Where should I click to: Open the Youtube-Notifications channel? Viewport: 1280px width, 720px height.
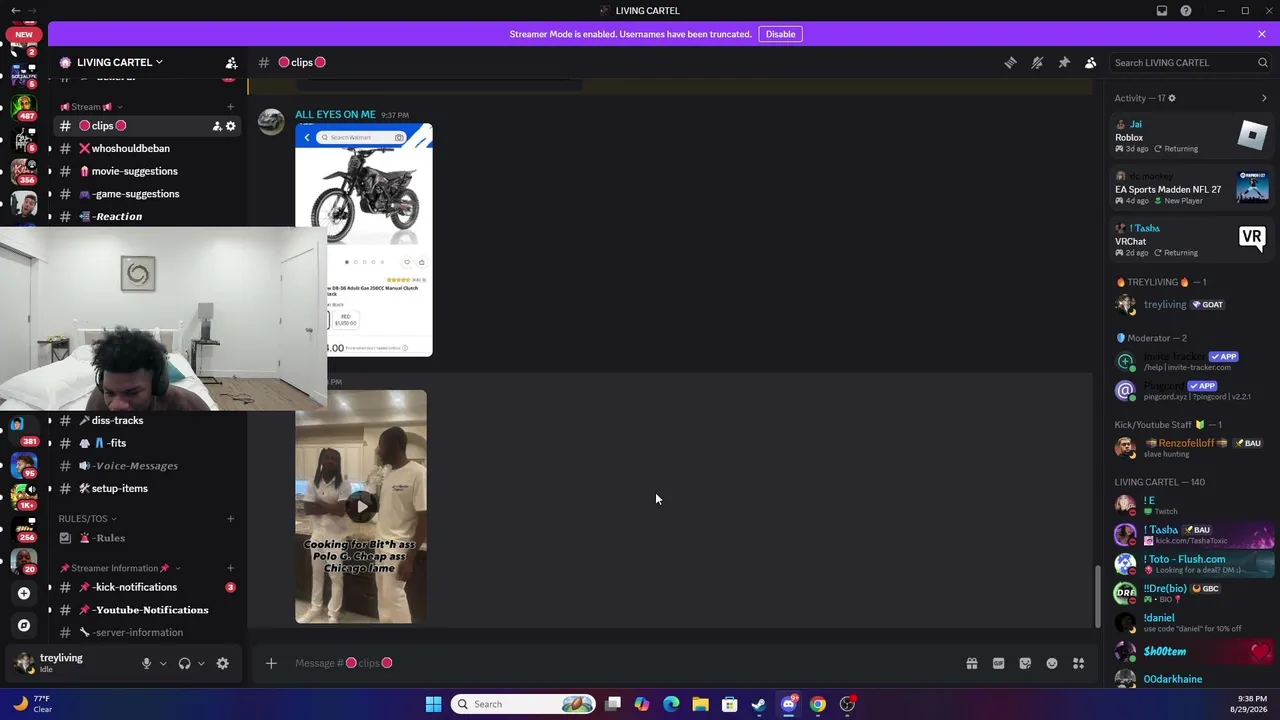coord(146,610)
